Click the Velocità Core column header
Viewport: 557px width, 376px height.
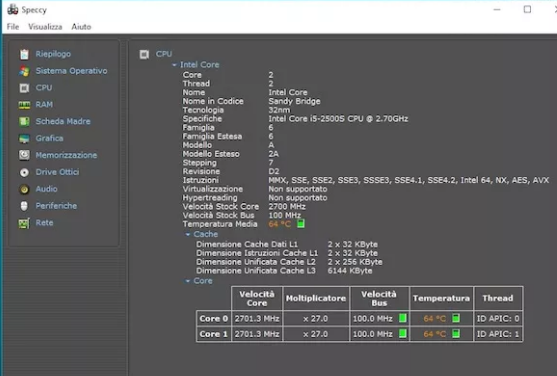pyautogui.click(x=257, y=299)
